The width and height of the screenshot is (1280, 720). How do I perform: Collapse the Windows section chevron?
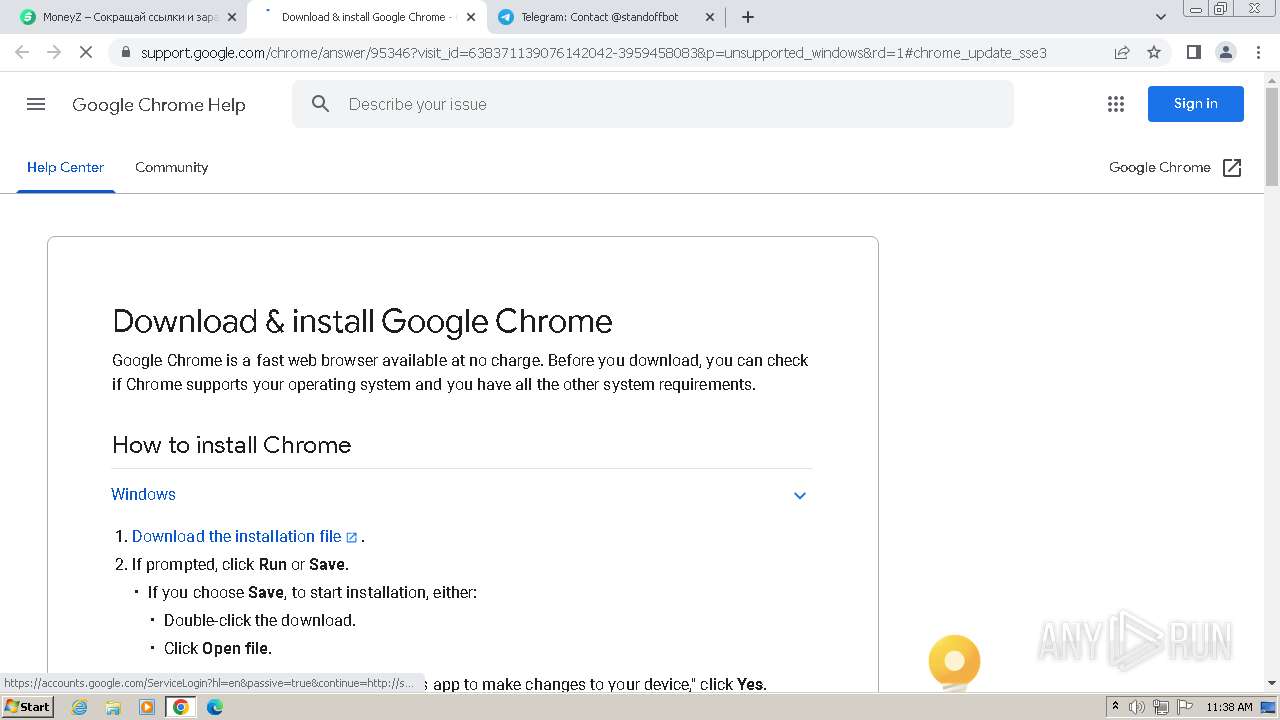[800, 495]
